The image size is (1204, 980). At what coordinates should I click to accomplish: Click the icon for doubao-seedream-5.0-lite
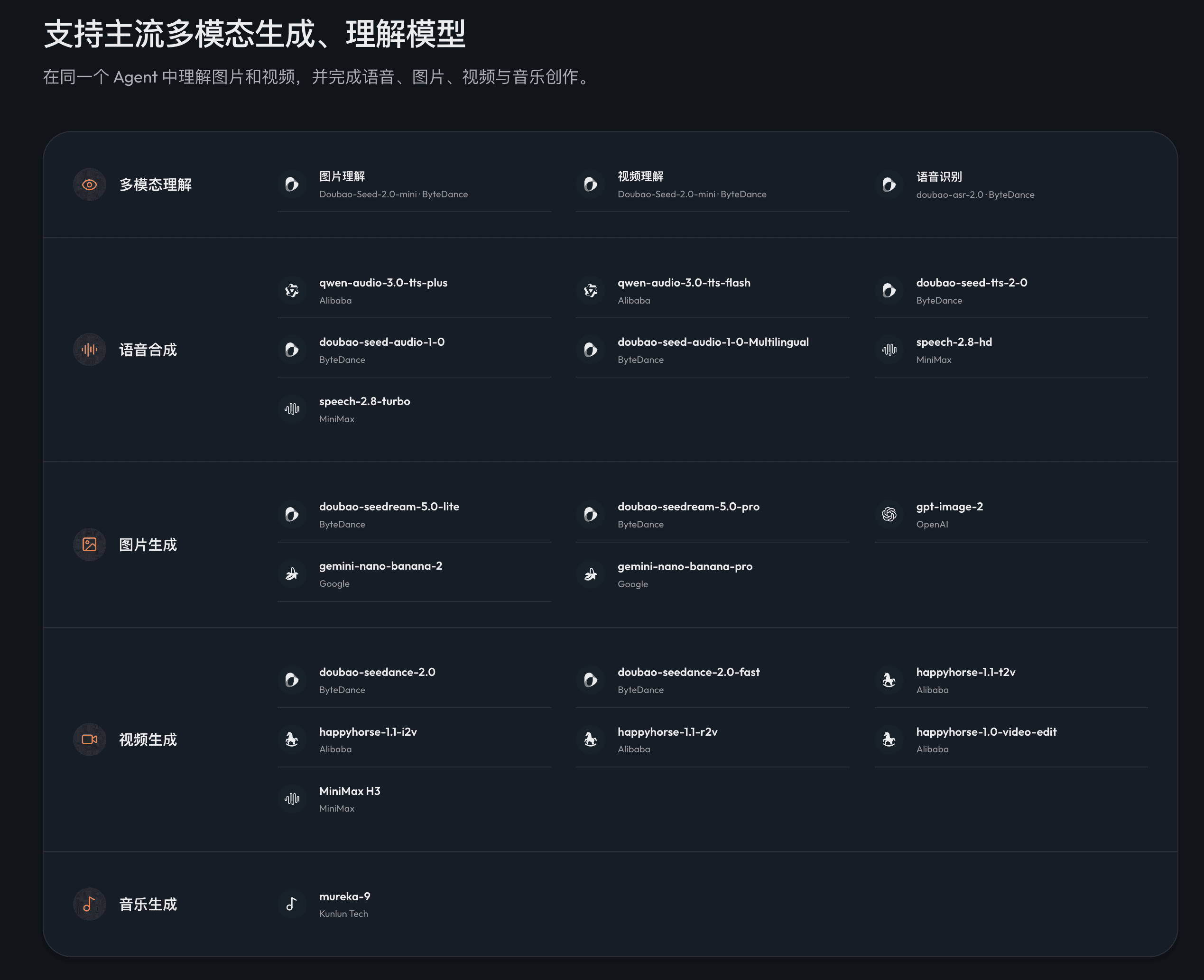(292, 515)
